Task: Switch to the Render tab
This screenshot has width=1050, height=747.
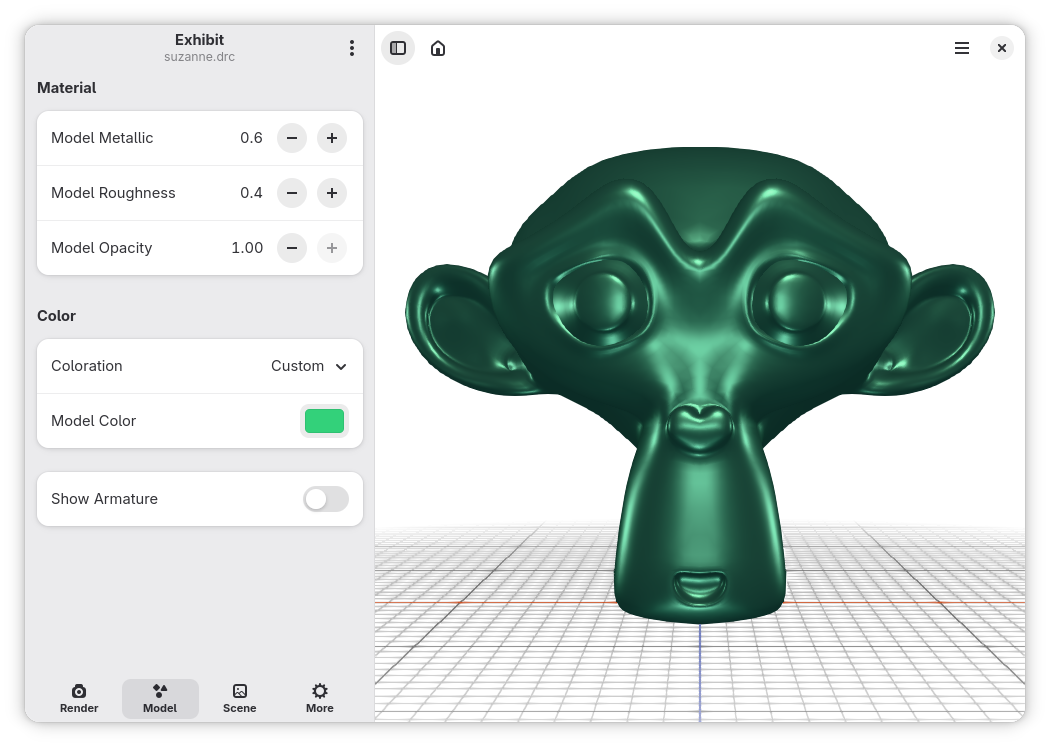Action: (x=79, y=699)
